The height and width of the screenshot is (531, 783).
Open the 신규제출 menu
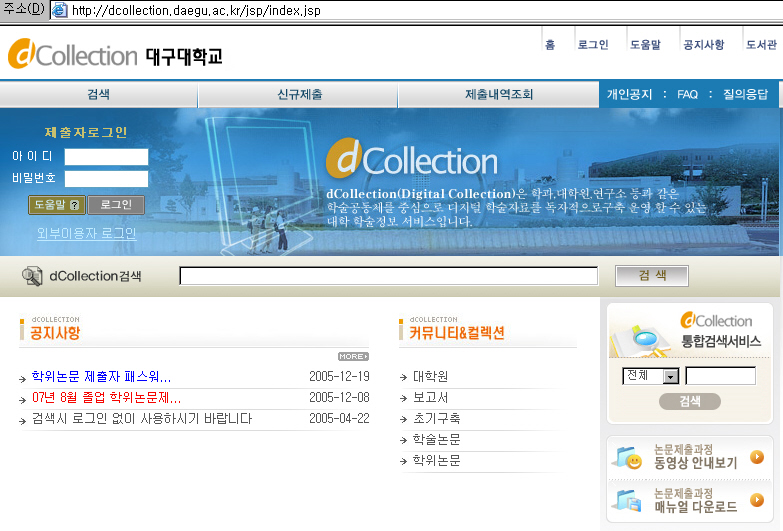(299, 94)
